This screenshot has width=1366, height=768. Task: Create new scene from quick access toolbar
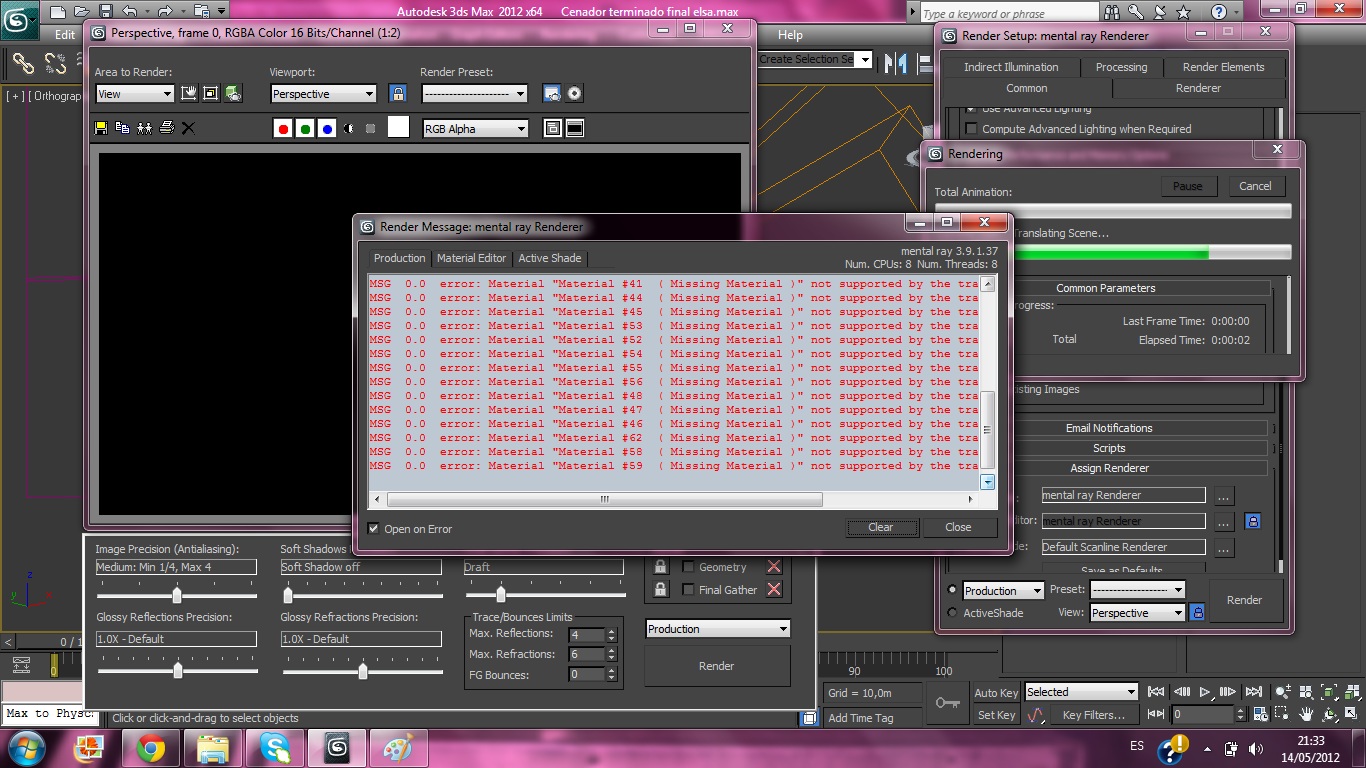(x=58, y=11)
